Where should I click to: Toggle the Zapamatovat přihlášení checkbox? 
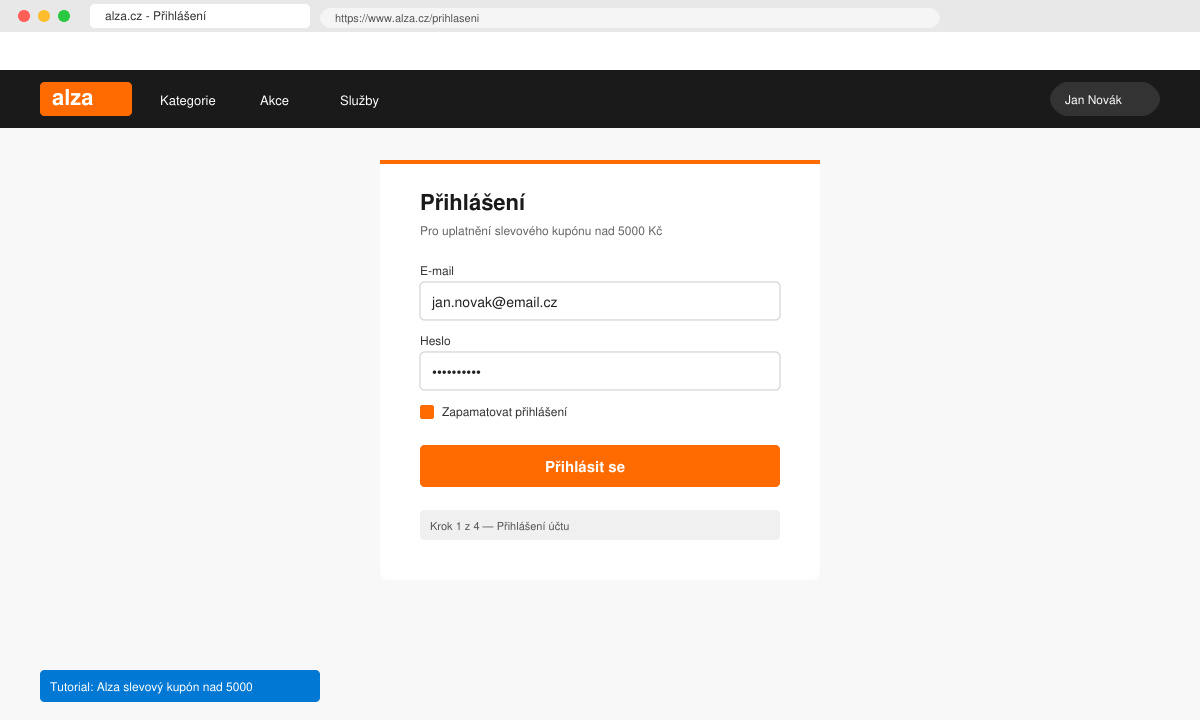[427, 412]
